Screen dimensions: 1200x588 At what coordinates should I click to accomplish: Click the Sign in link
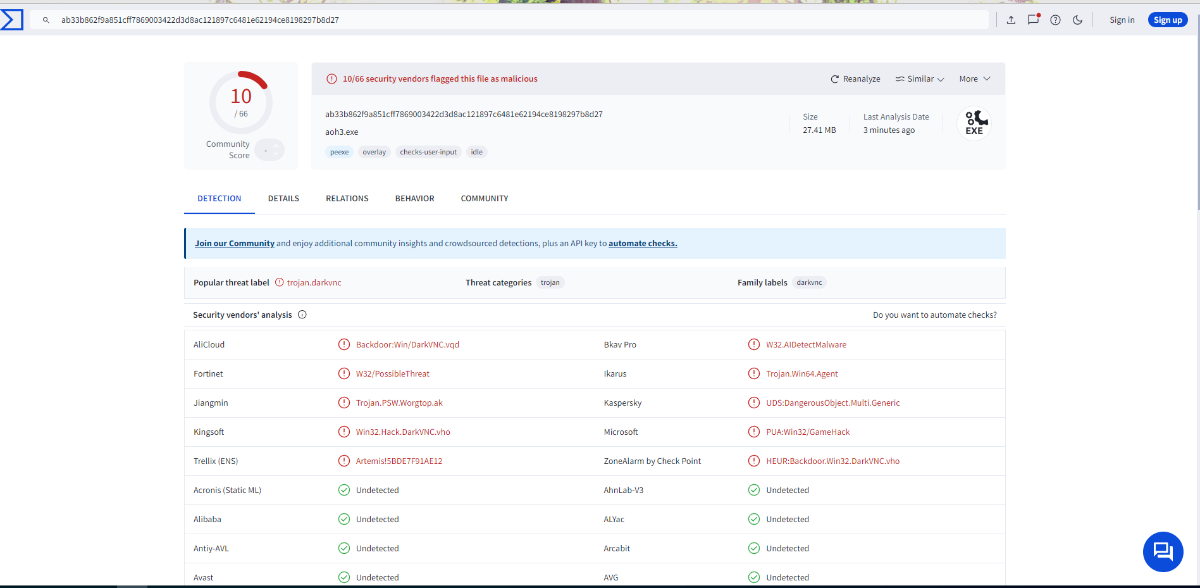(x=1122, y=20)
